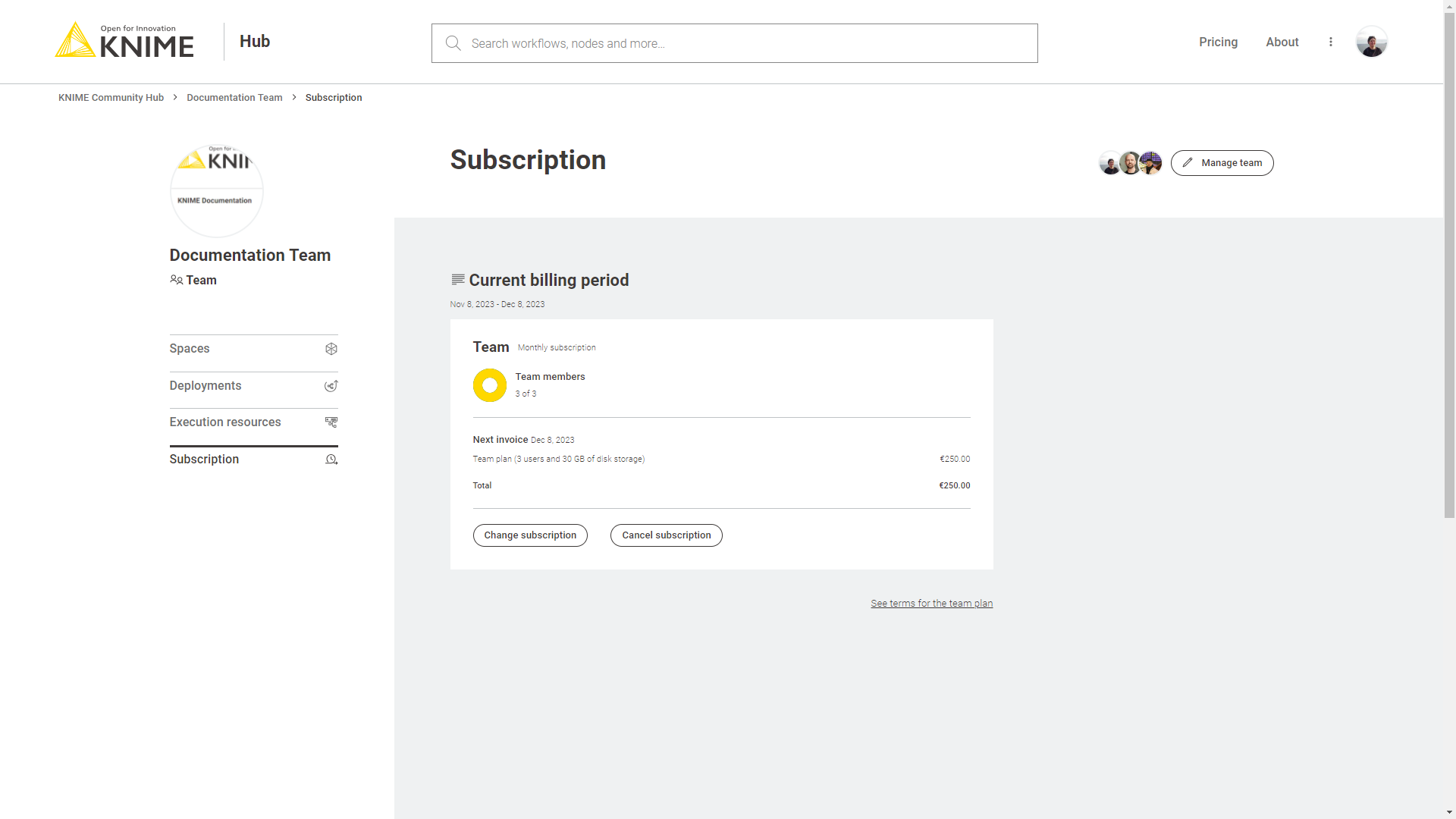Expand the Spaces section
Viewport: 1456px width, 819px height.
coord(253,348)
